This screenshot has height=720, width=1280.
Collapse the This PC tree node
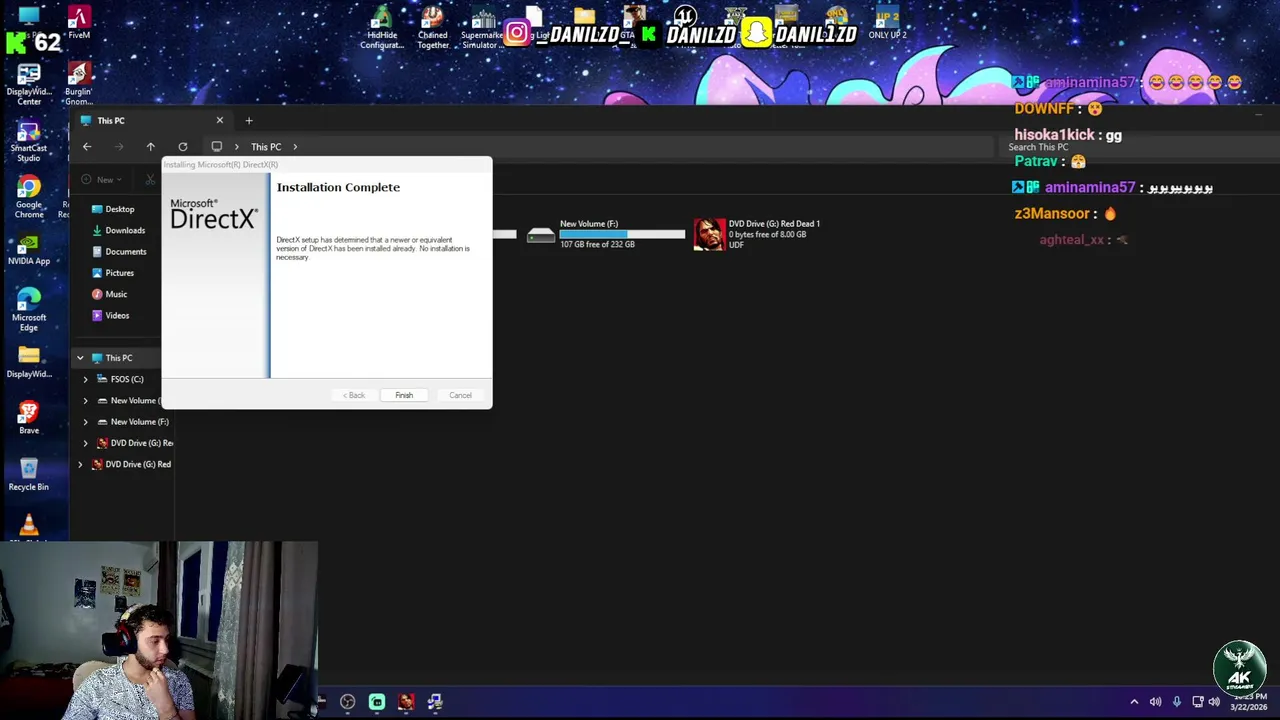(x=80, y=358)
